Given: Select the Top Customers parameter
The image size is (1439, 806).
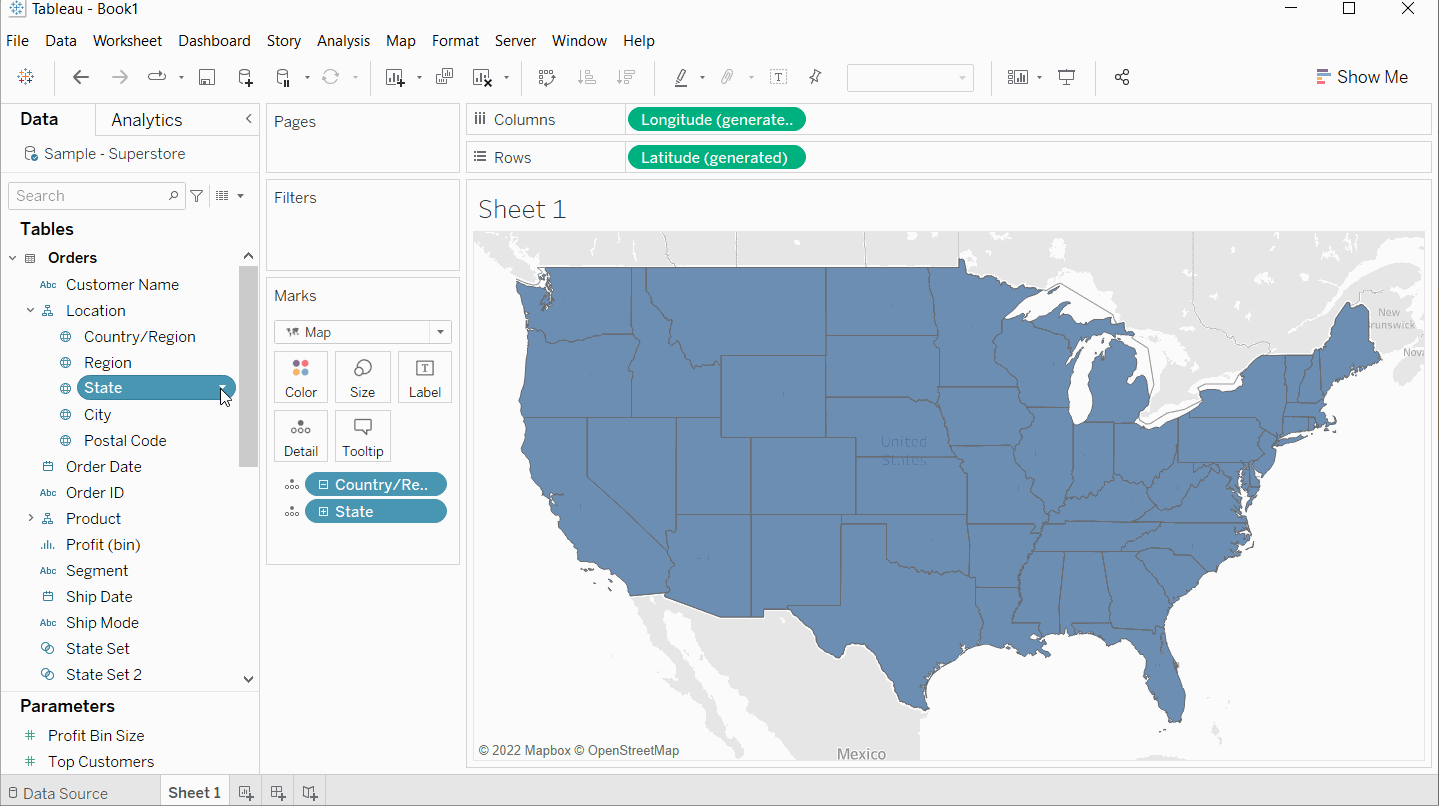Looking at the screenshot, I should point(101,762).
